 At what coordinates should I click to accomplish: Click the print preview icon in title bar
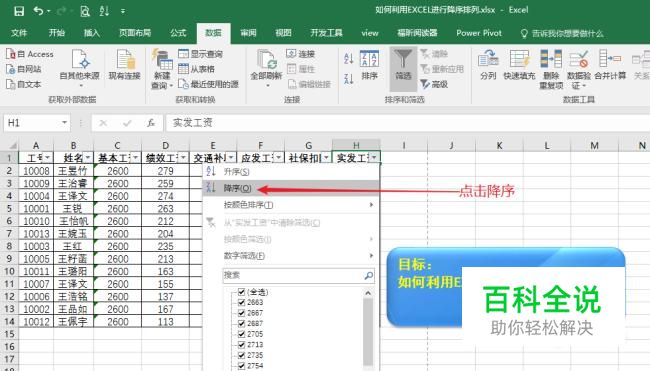pos(85,11)
